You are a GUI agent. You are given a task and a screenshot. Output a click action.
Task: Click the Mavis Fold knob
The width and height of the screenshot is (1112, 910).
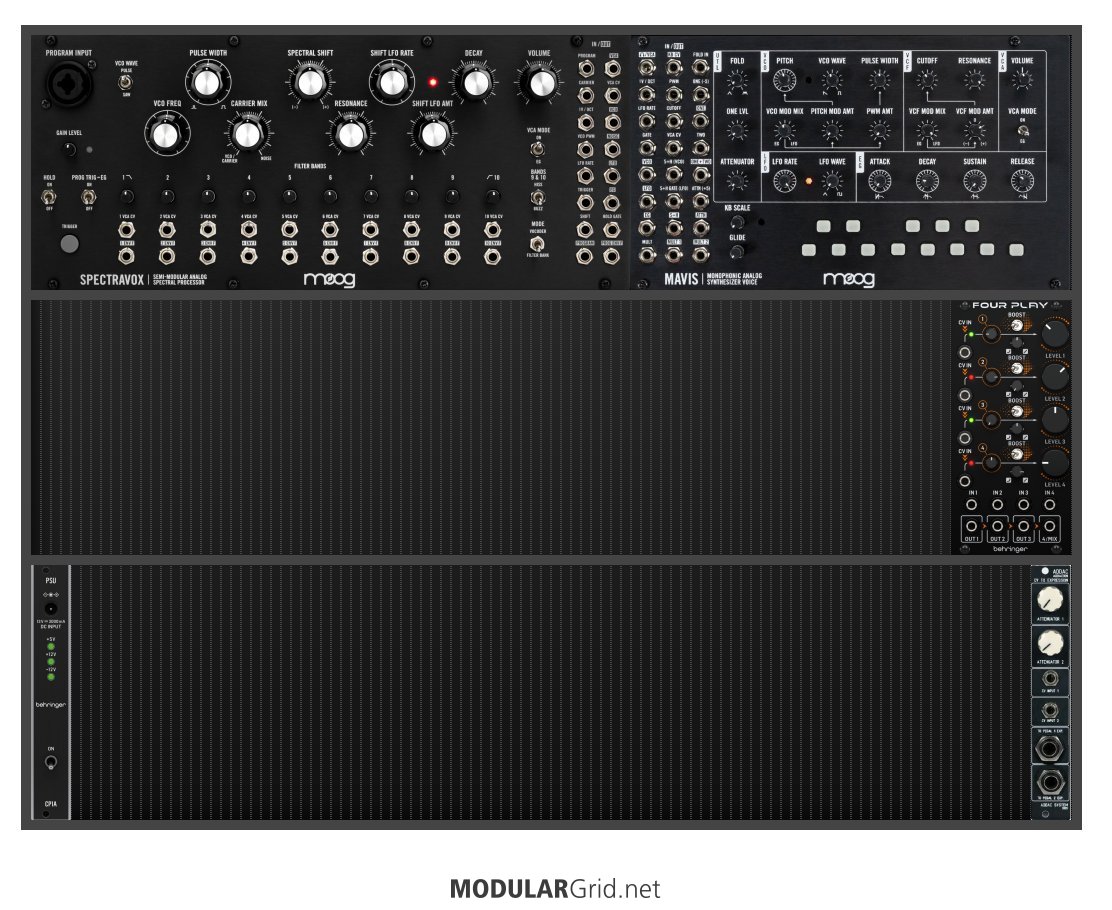(x=737, y=81)
